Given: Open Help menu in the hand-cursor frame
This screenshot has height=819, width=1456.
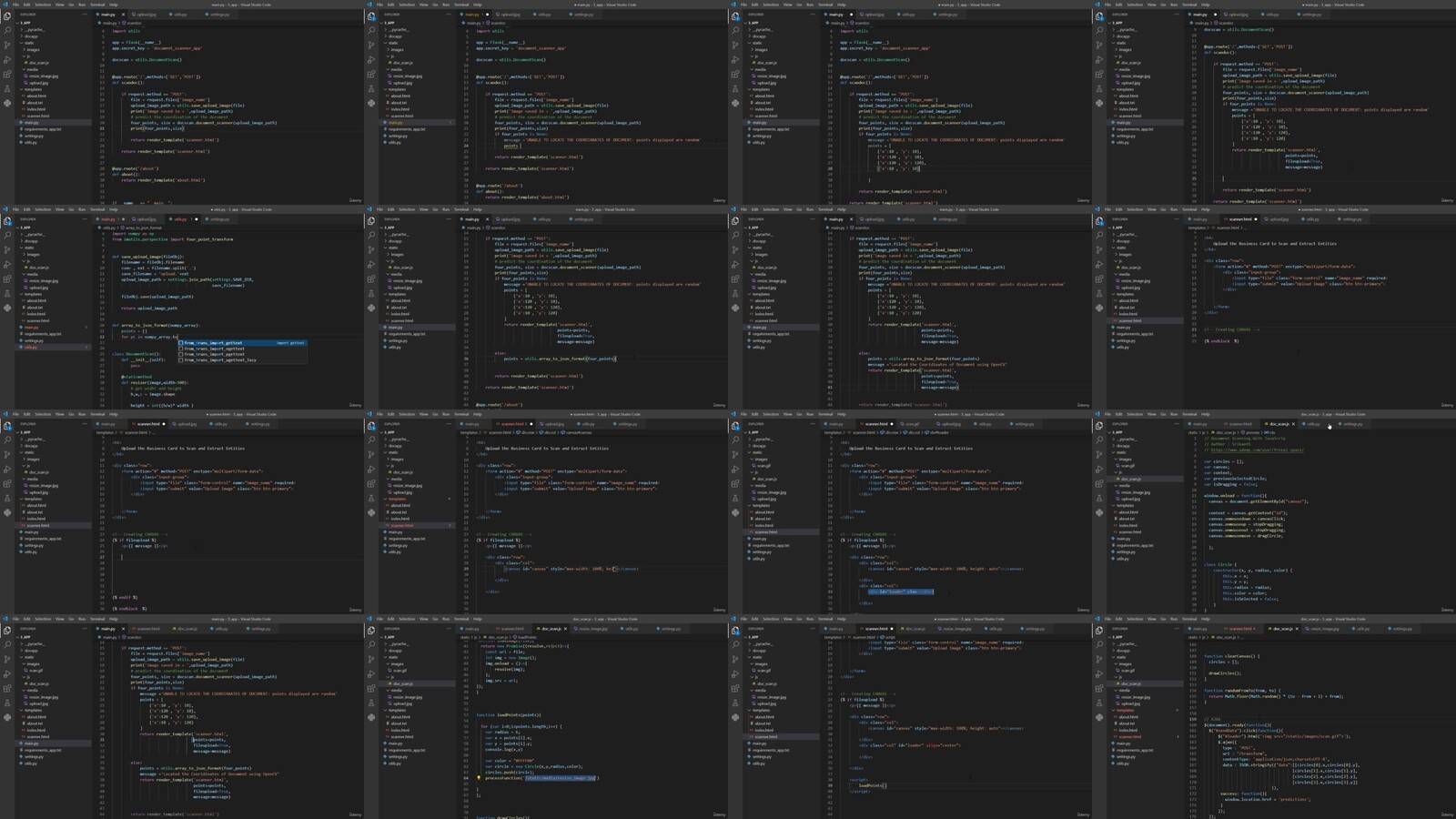Looking at the screenshot, I should 1205,414.
